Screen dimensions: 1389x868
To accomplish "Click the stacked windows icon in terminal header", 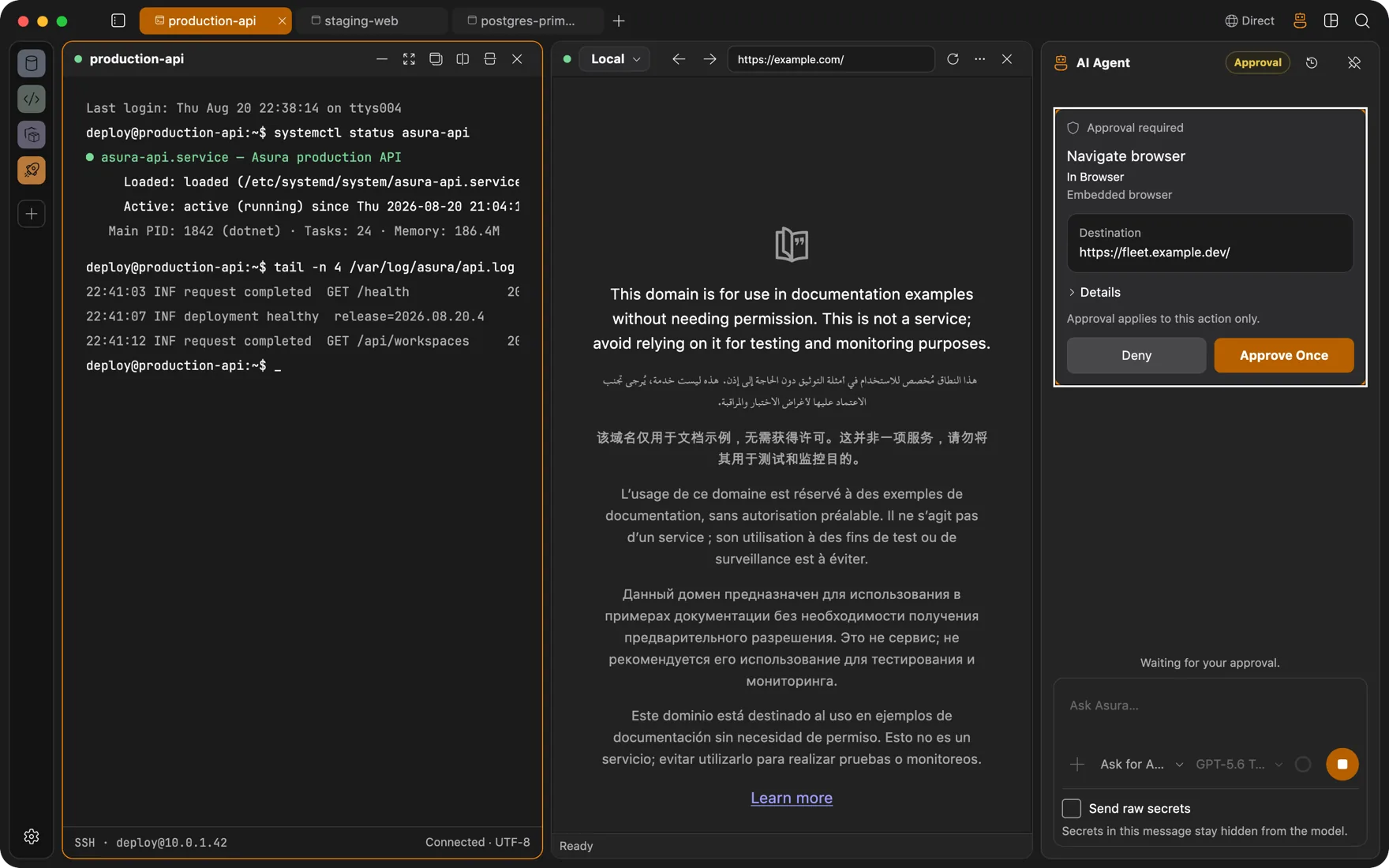I will click(x=436, y=59).
